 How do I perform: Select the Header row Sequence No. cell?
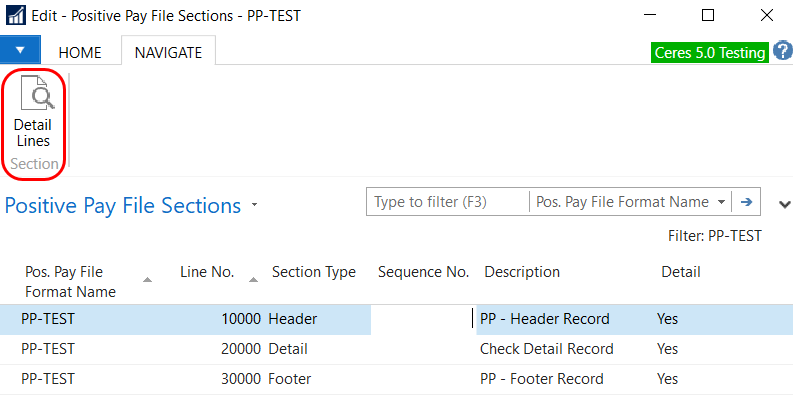(x=420, y=319)
